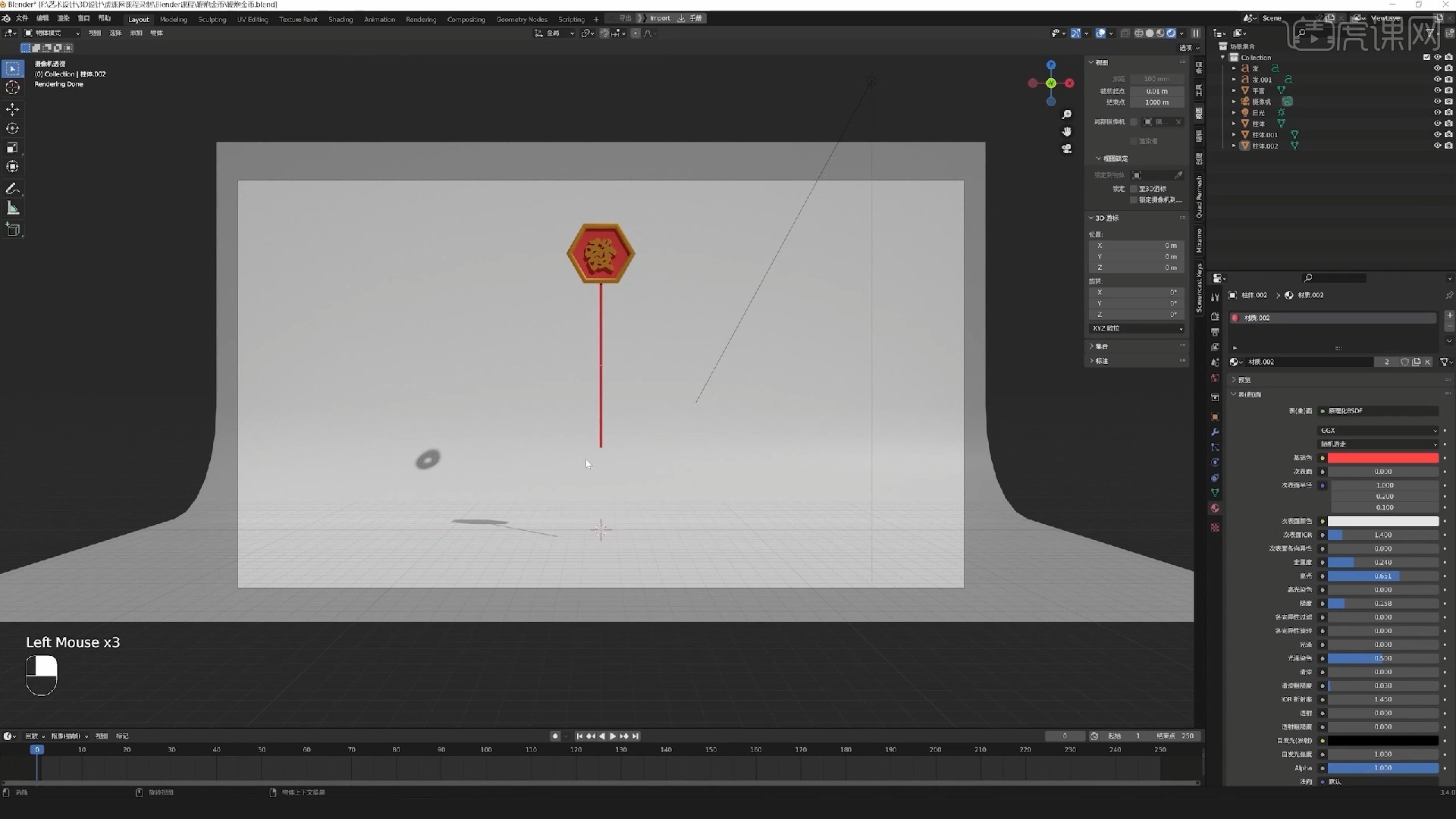
Task: Click the new material duplicate icon
Action: coord(1416,362)
